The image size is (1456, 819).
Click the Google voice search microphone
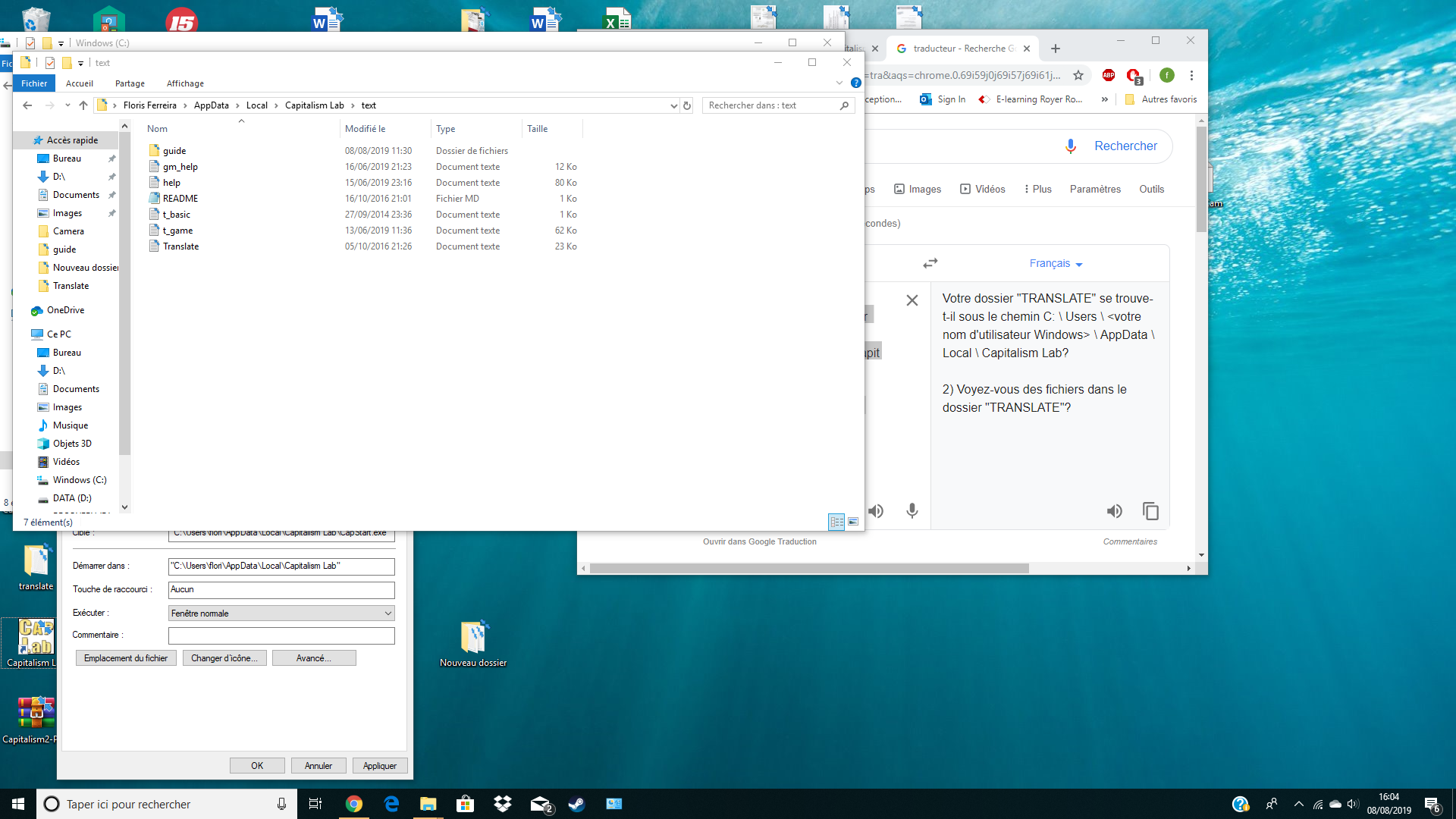[1071, 146]
